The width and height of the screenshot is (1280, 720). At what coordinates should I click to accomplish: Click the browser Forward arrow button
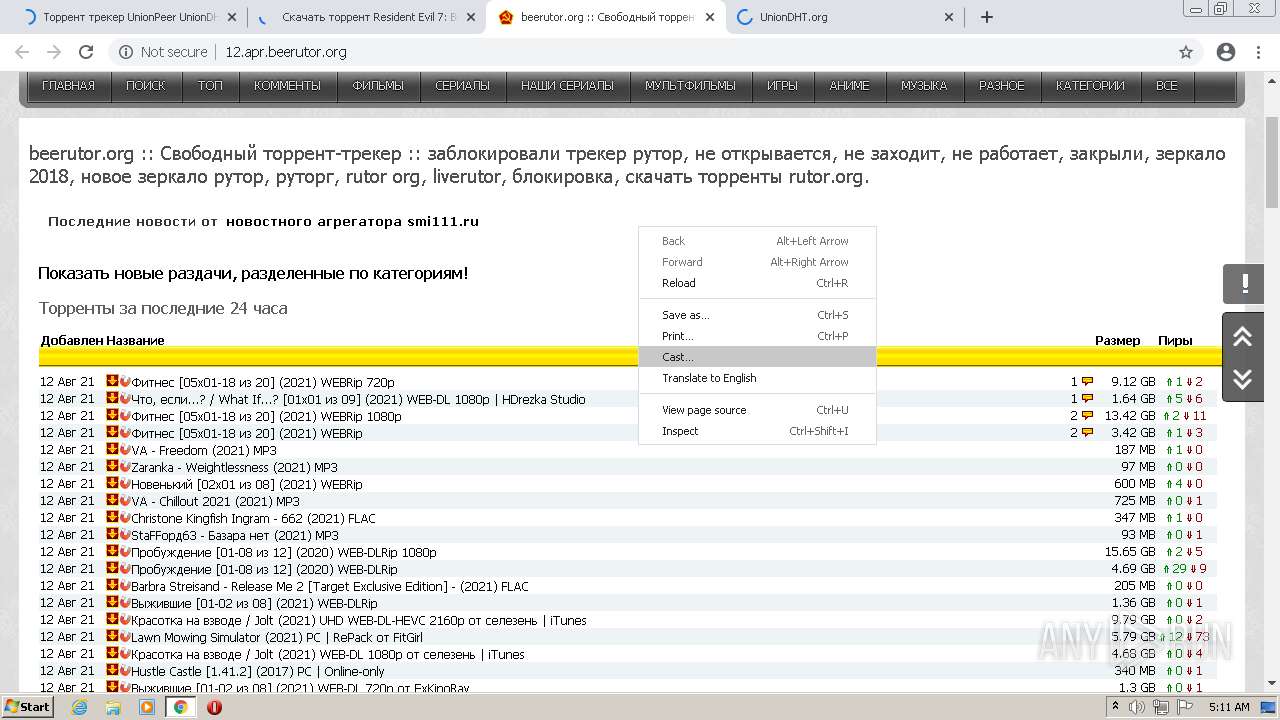(54, 52)
